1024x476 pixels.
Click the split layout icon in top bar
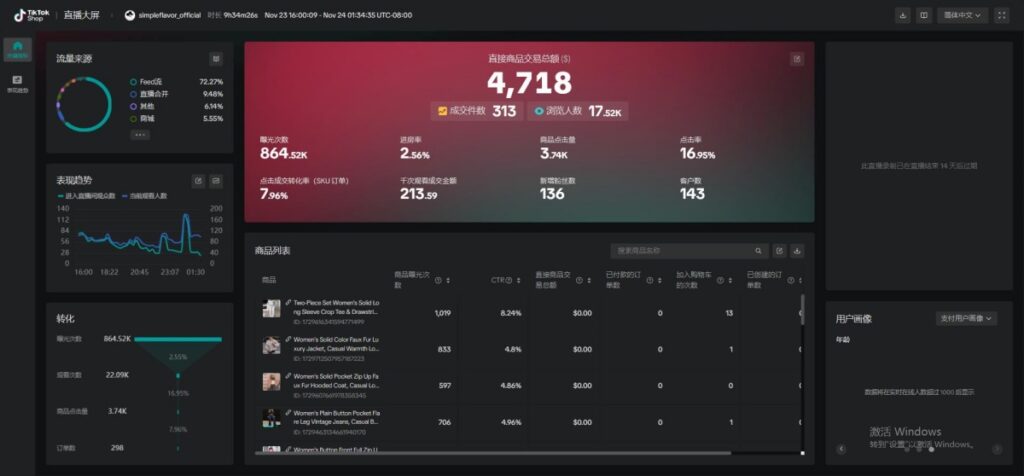[x=924, y=15]
